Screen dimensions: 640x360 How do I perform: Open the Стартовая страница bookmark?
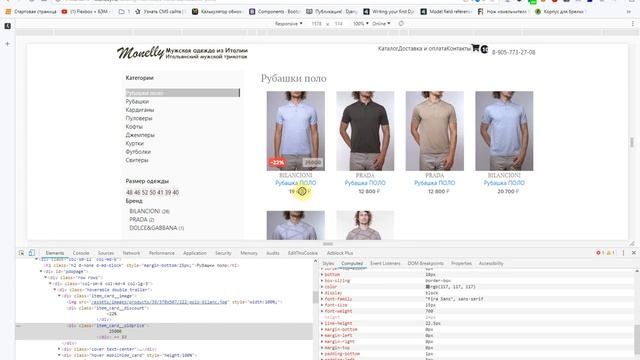point(31,12)
